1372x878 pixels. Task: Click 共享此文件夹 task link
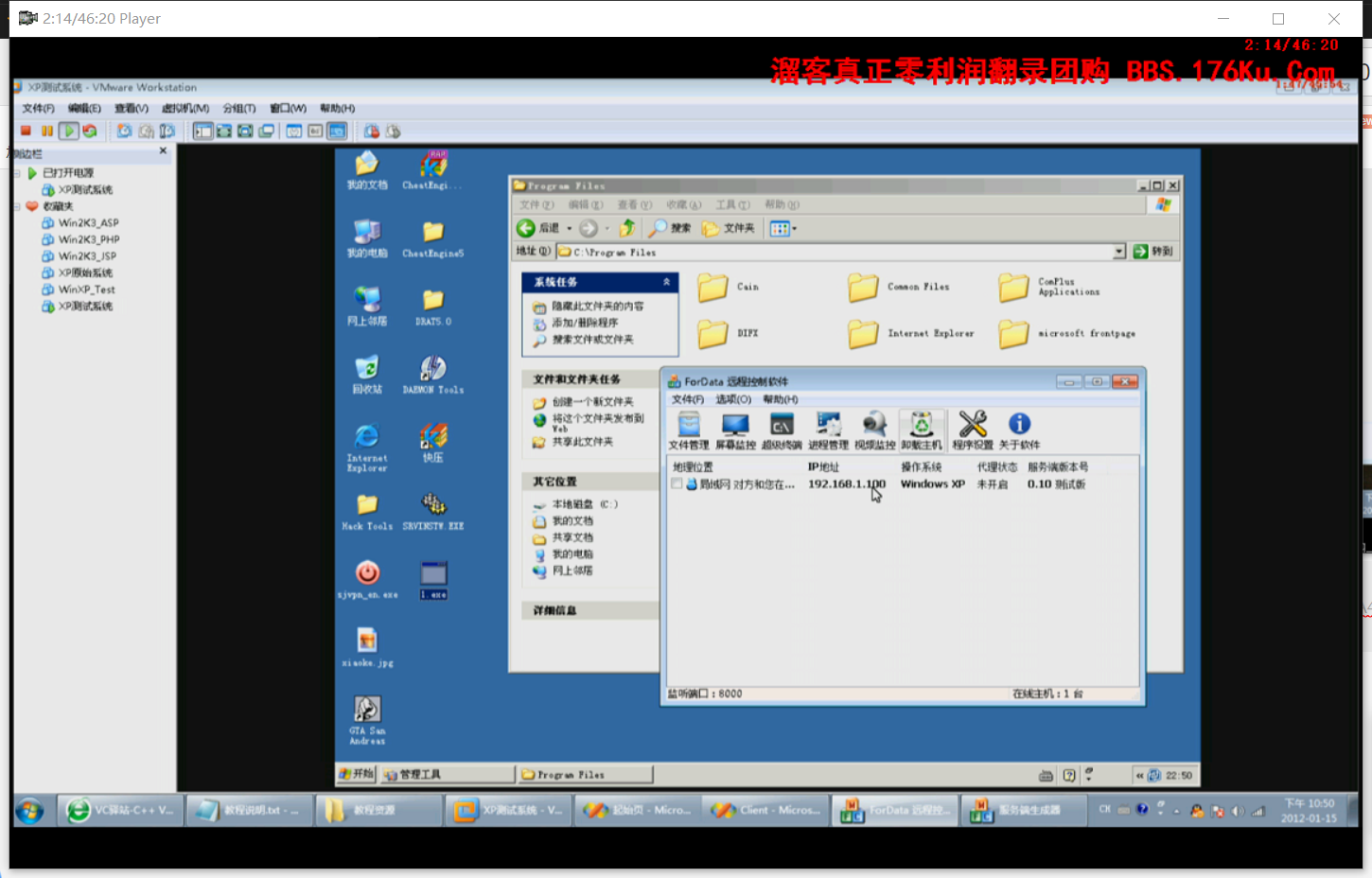pos(582,442)
